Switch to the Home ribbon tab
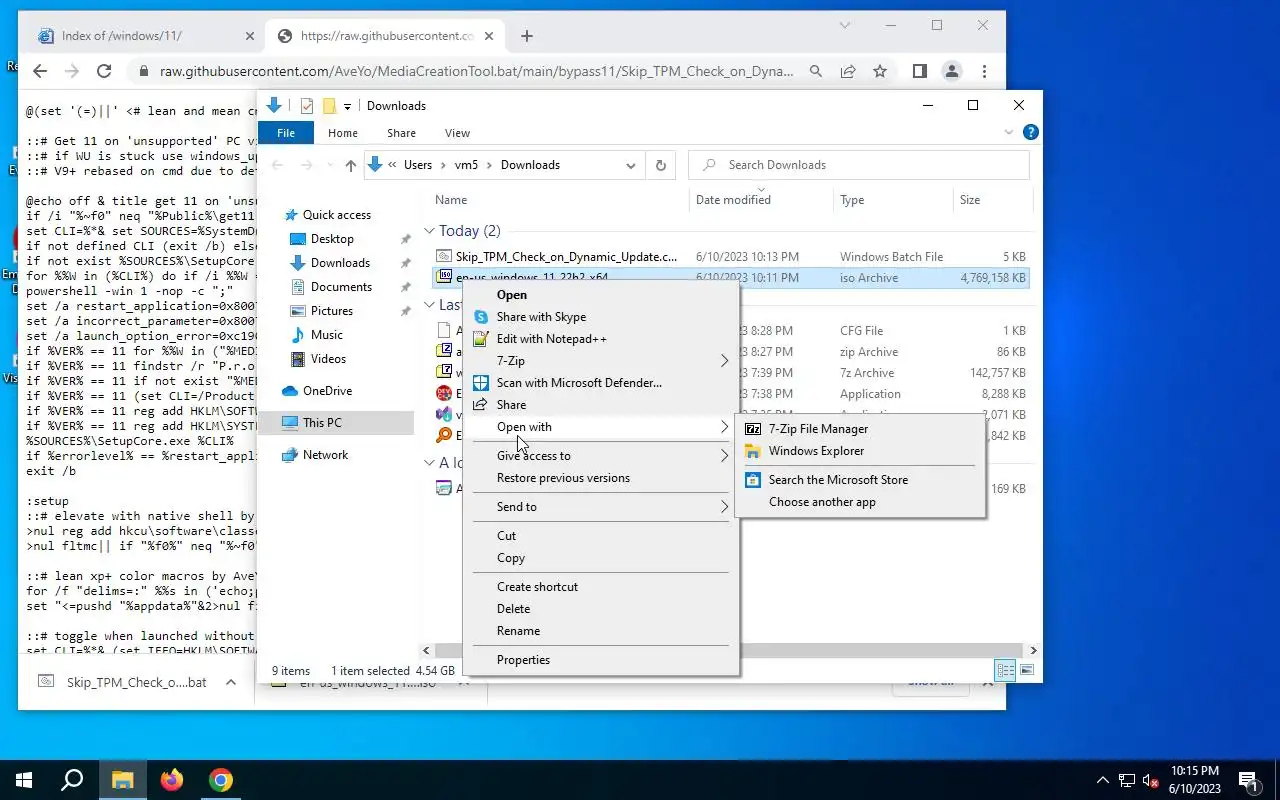Screen dimensions: 1280x800 point(342,133)
